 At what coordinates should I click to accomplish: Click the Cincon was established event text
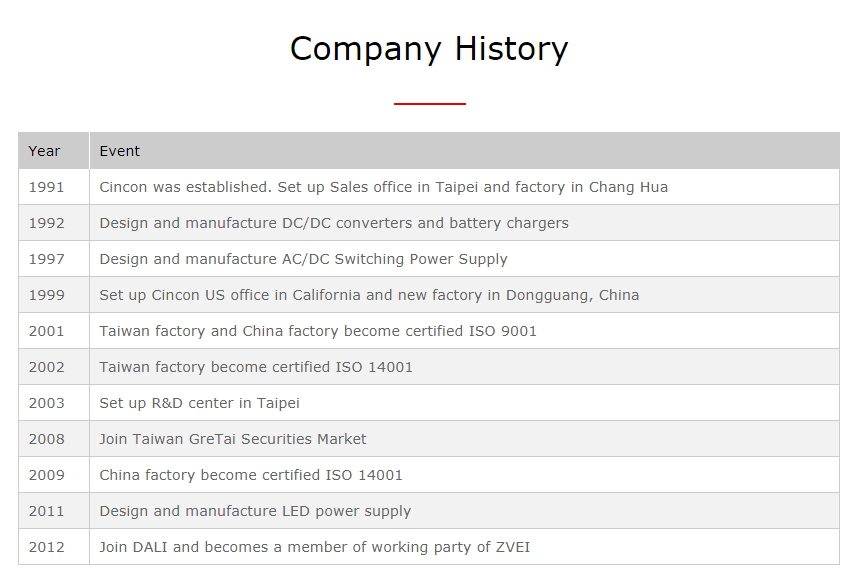(383, 188)
